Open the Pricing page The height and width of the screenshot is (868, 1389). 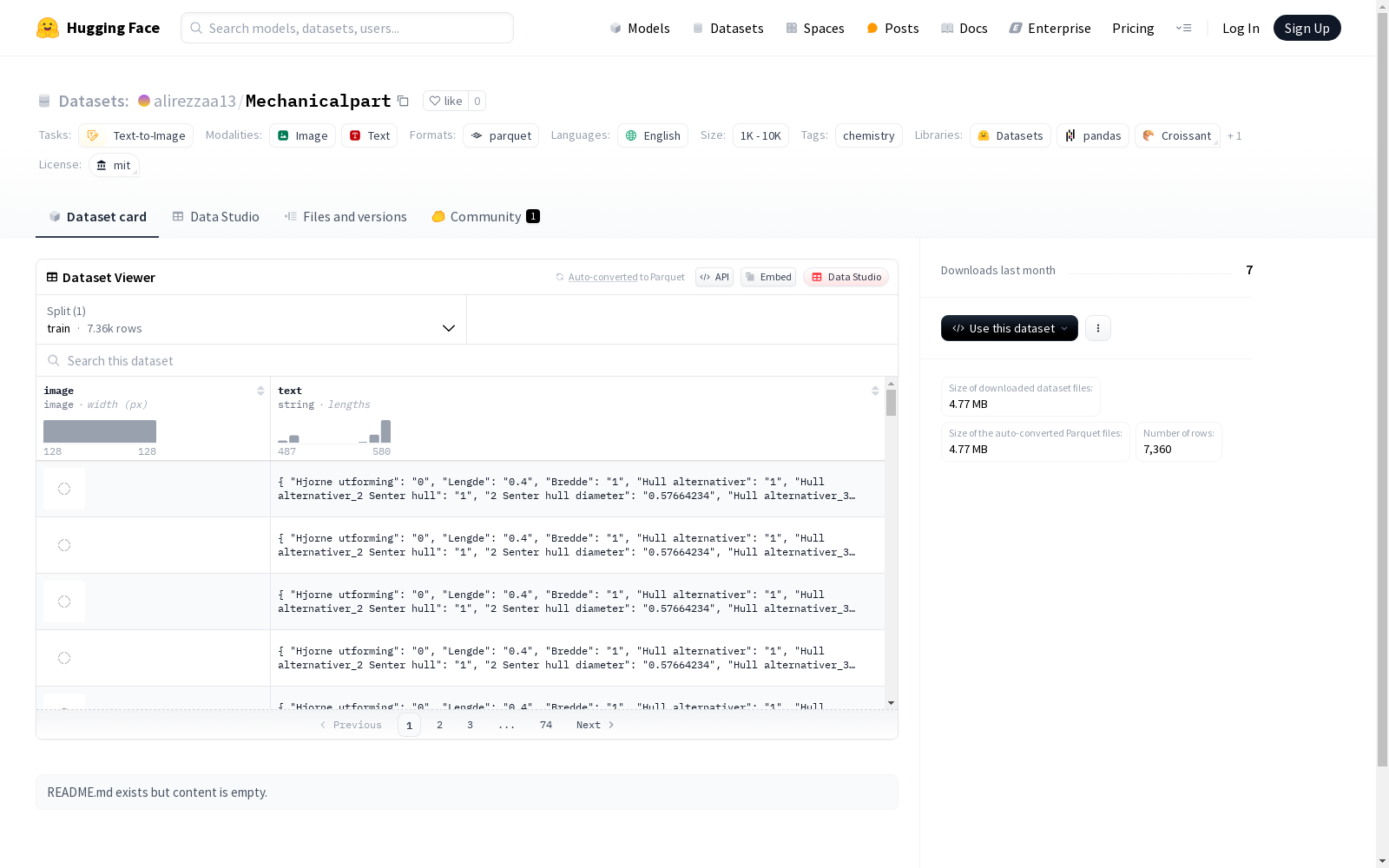(1133, 28)
